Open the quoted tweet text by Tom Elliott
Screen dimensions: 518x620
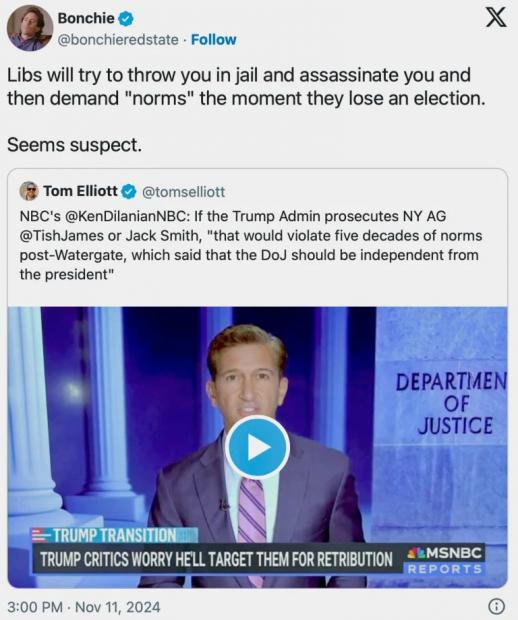(x=251, y=245)
